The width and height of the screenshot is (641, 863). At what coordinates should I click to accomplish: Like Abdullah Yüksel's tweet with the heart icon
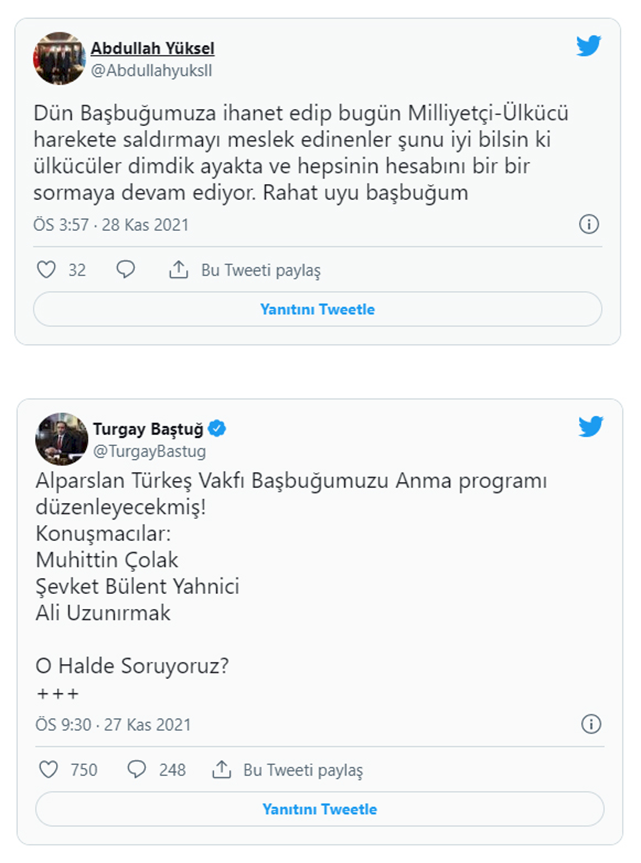[46, 270]
